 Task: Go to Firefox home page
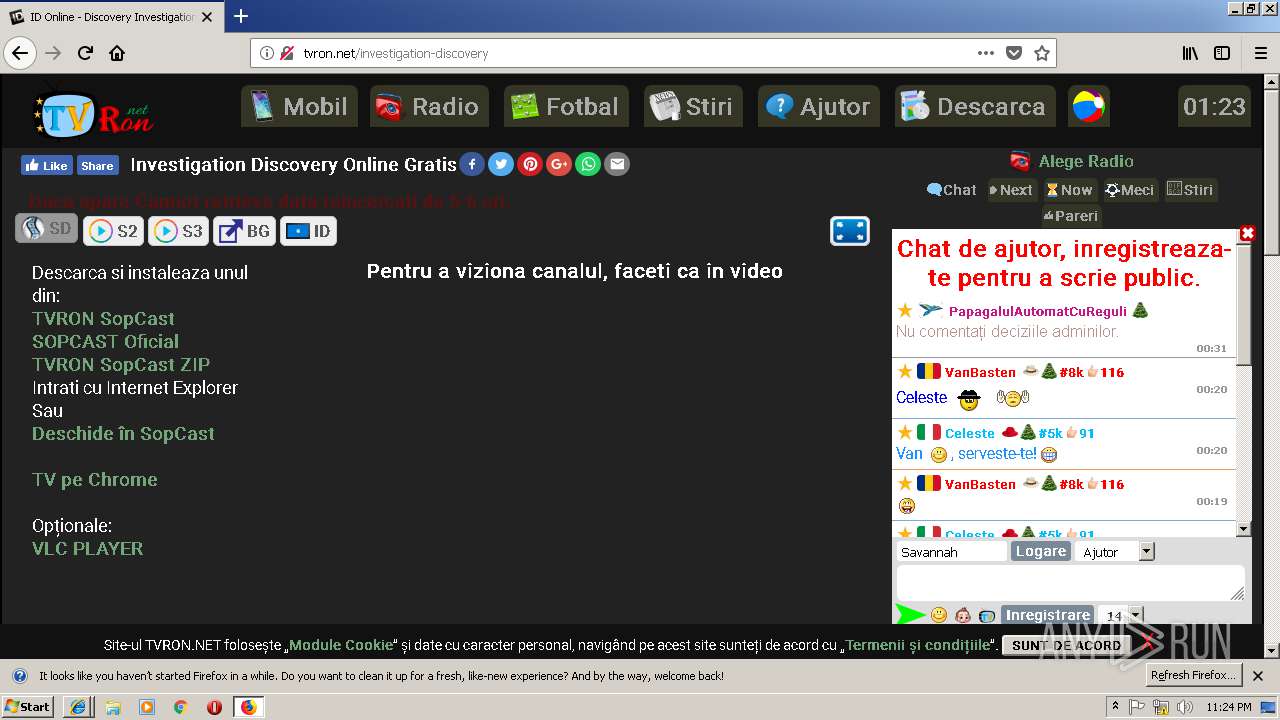click(x=117, y=53)
